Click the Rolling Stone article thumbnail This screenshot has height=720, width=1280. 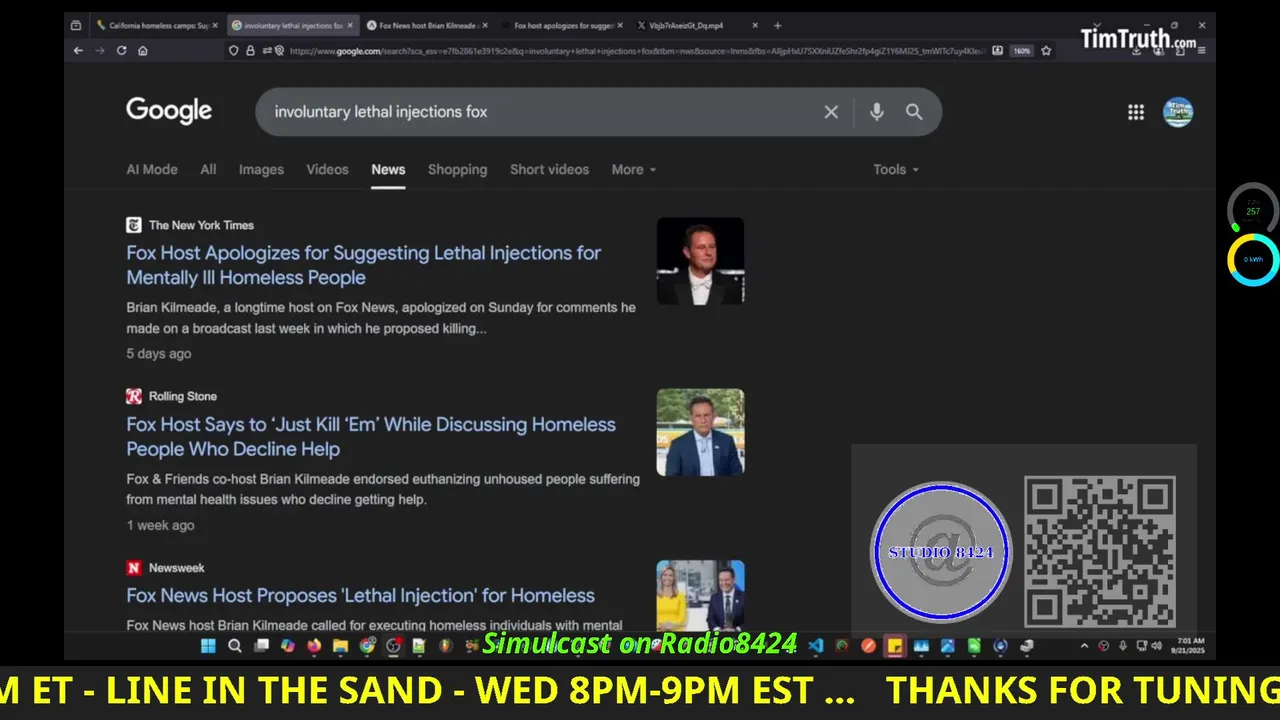[x=700, y=432]
